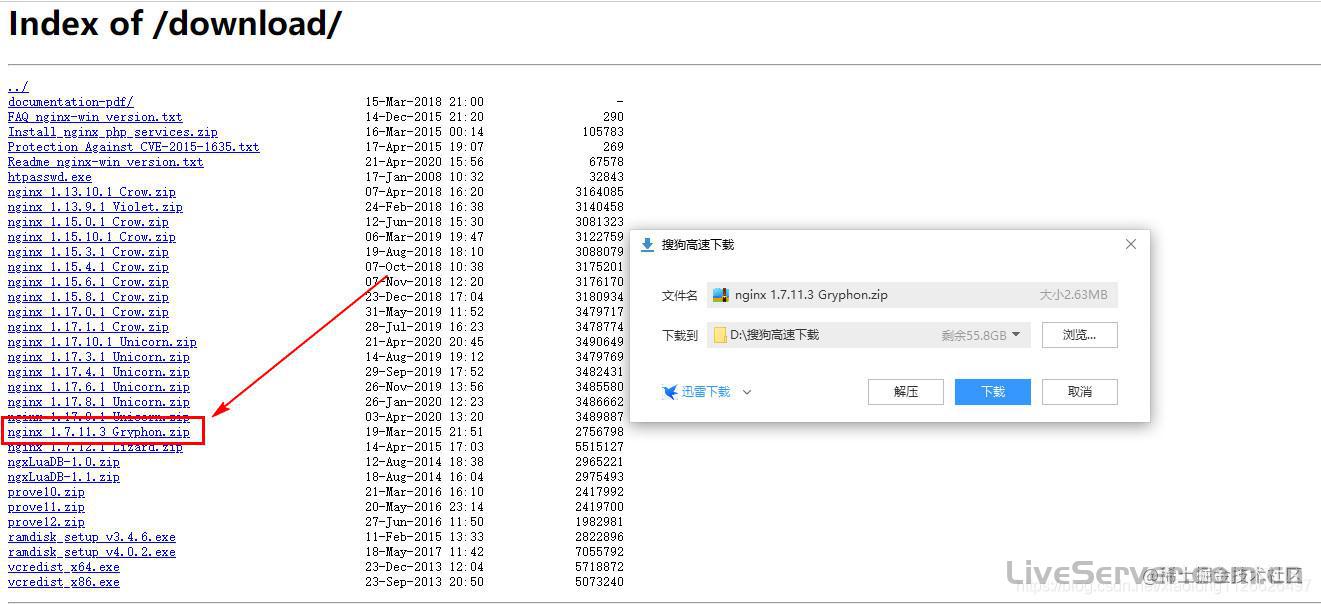Open the vcredist_x64.exe link

63,566
